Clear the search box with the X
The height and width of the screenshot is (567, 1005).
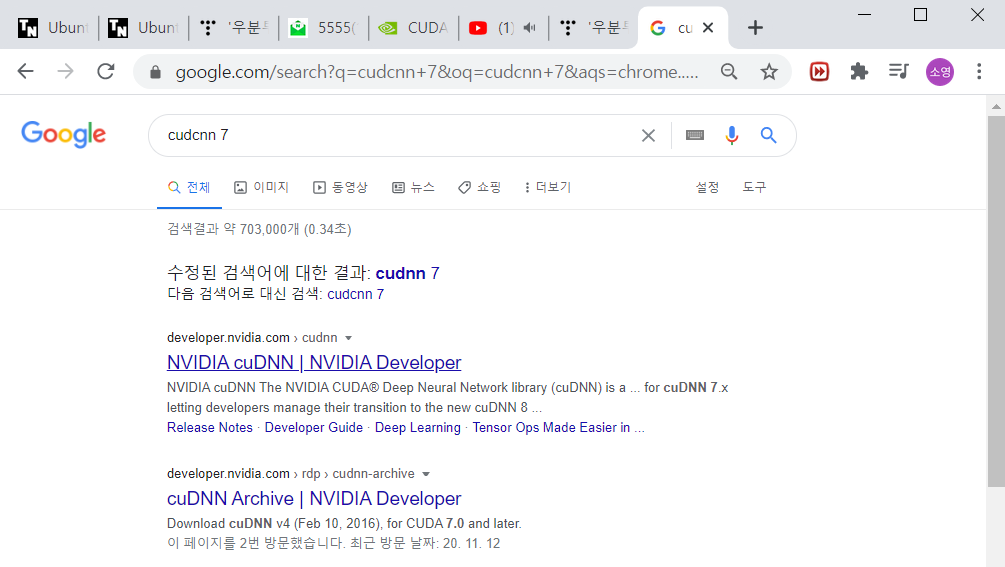click(648, 135)
